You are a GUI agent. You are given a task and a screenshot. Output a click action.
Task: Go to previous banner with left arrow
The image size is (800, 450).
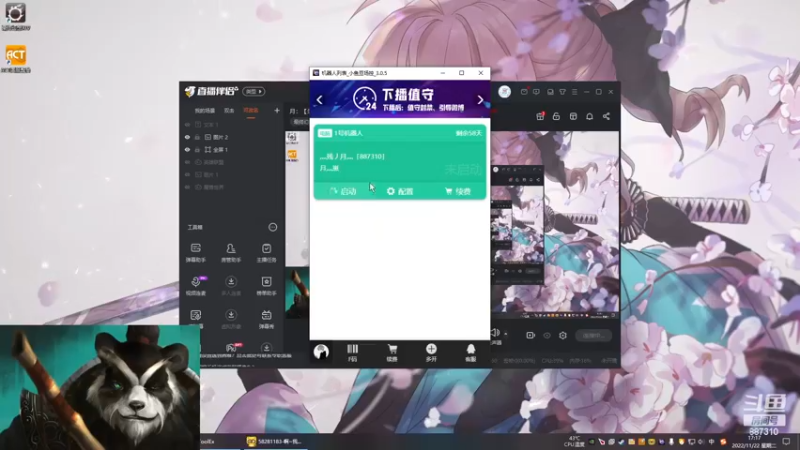point(320,100)
